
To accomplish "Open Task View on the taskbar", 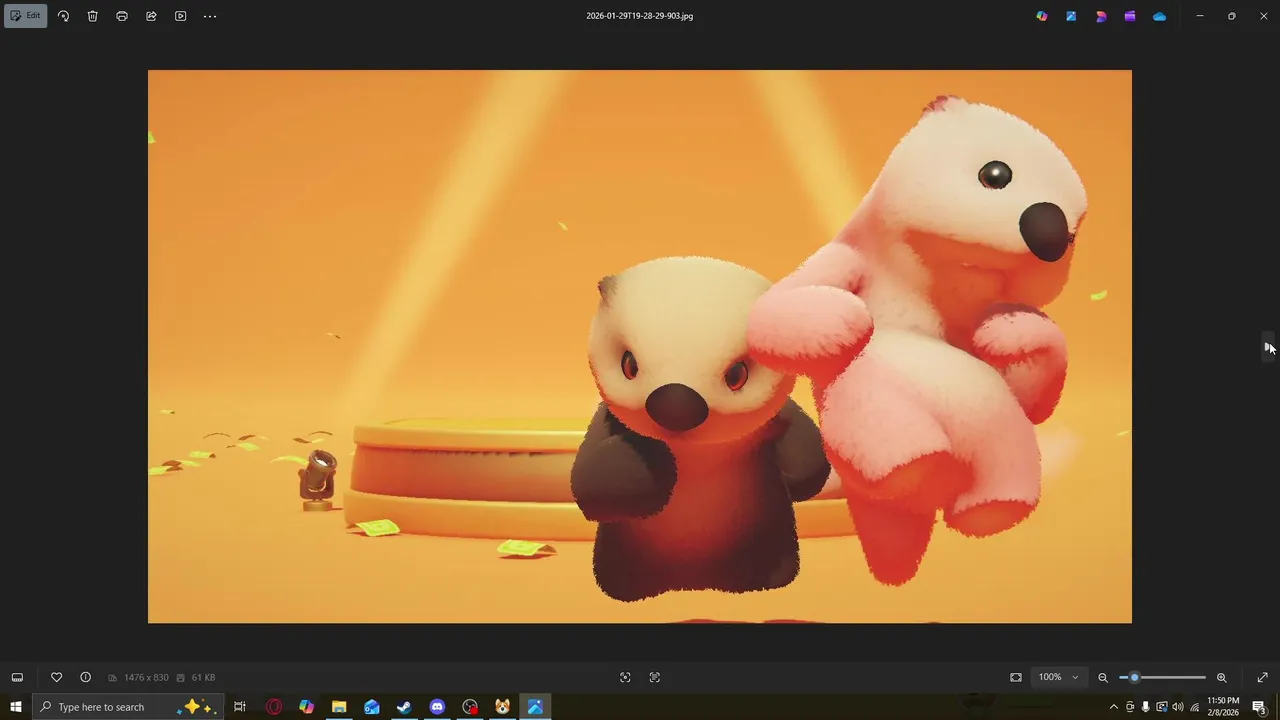I will pyautogui.click(x=240, y=707).
